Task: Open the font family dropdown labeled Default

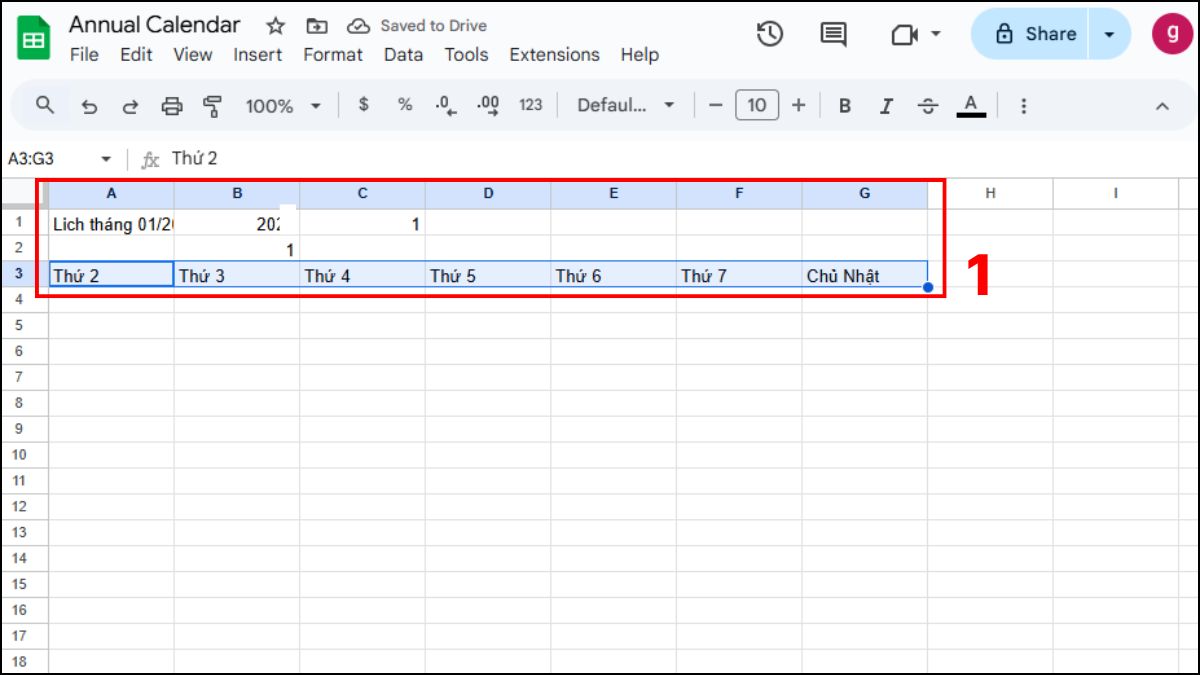Action: click(x=622, y=105)
